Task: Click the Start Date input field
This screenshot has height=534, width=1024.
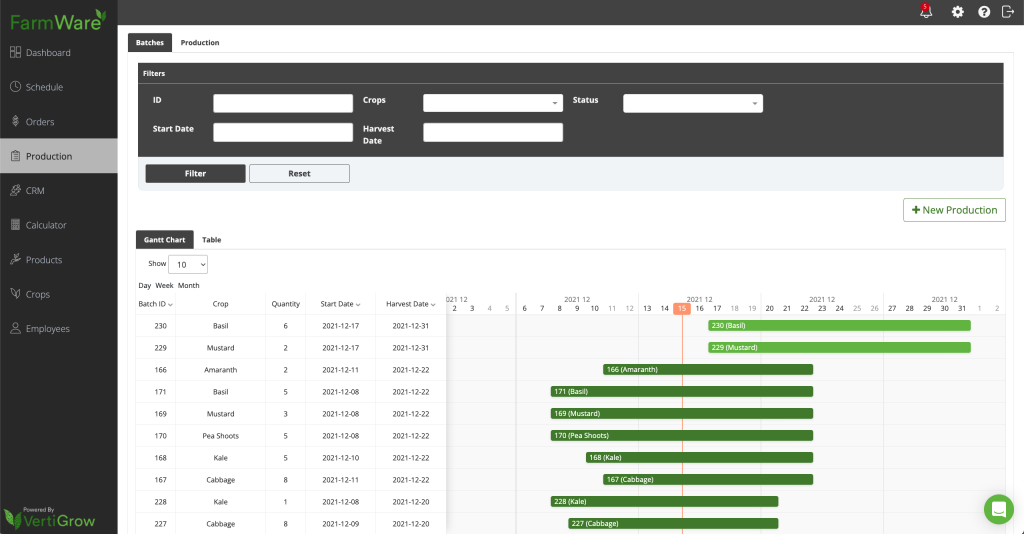Action: click(283, 132)
